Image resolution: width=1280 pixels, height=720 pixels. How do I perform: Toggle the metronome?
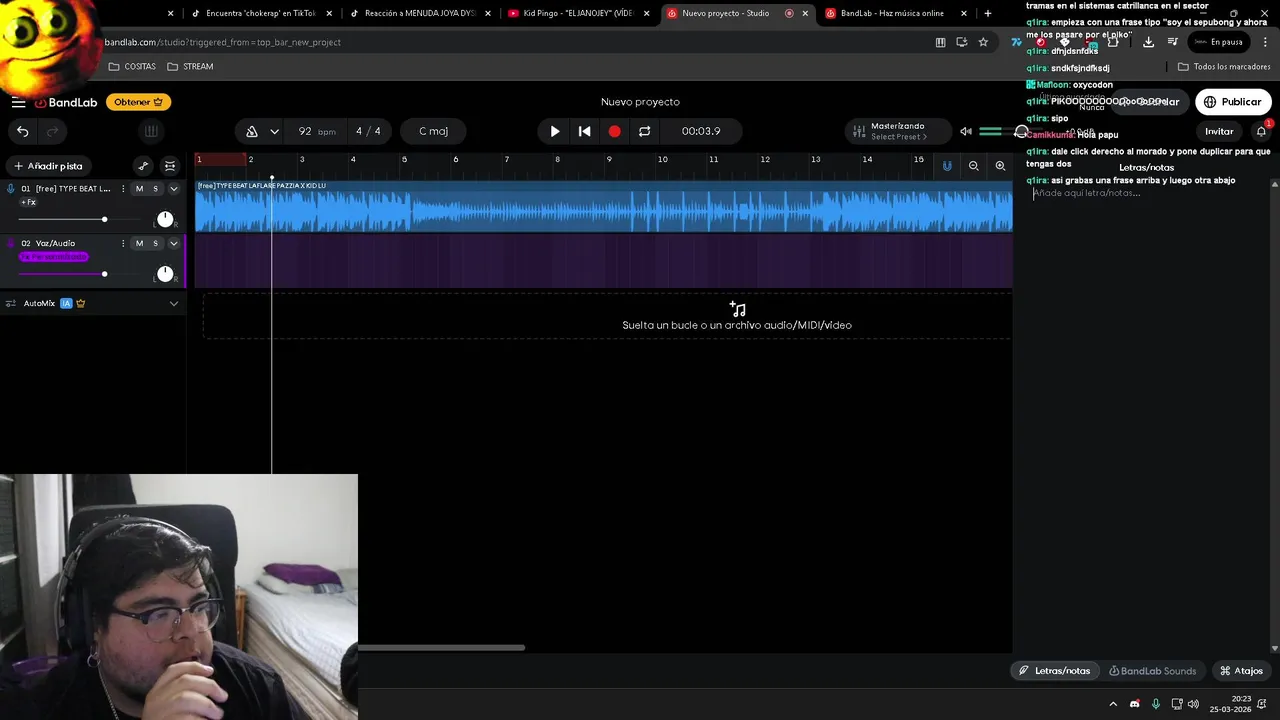pyautogui.click(x=252, y=131)
